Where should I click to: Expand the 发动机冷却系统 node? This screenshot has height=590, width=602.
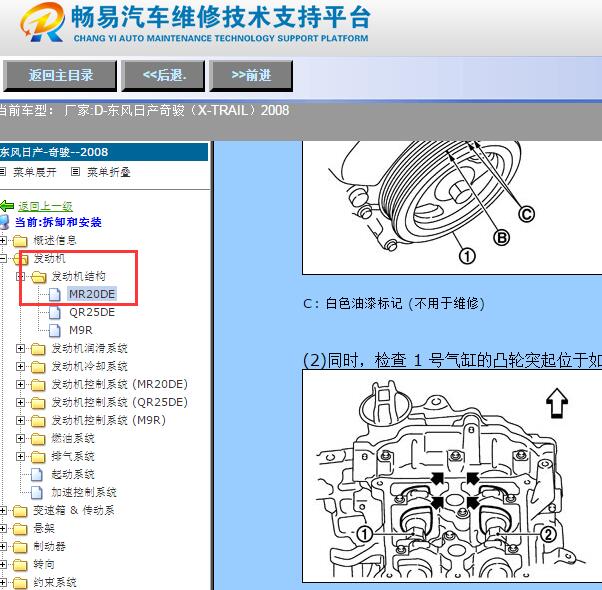coord(20,367)
